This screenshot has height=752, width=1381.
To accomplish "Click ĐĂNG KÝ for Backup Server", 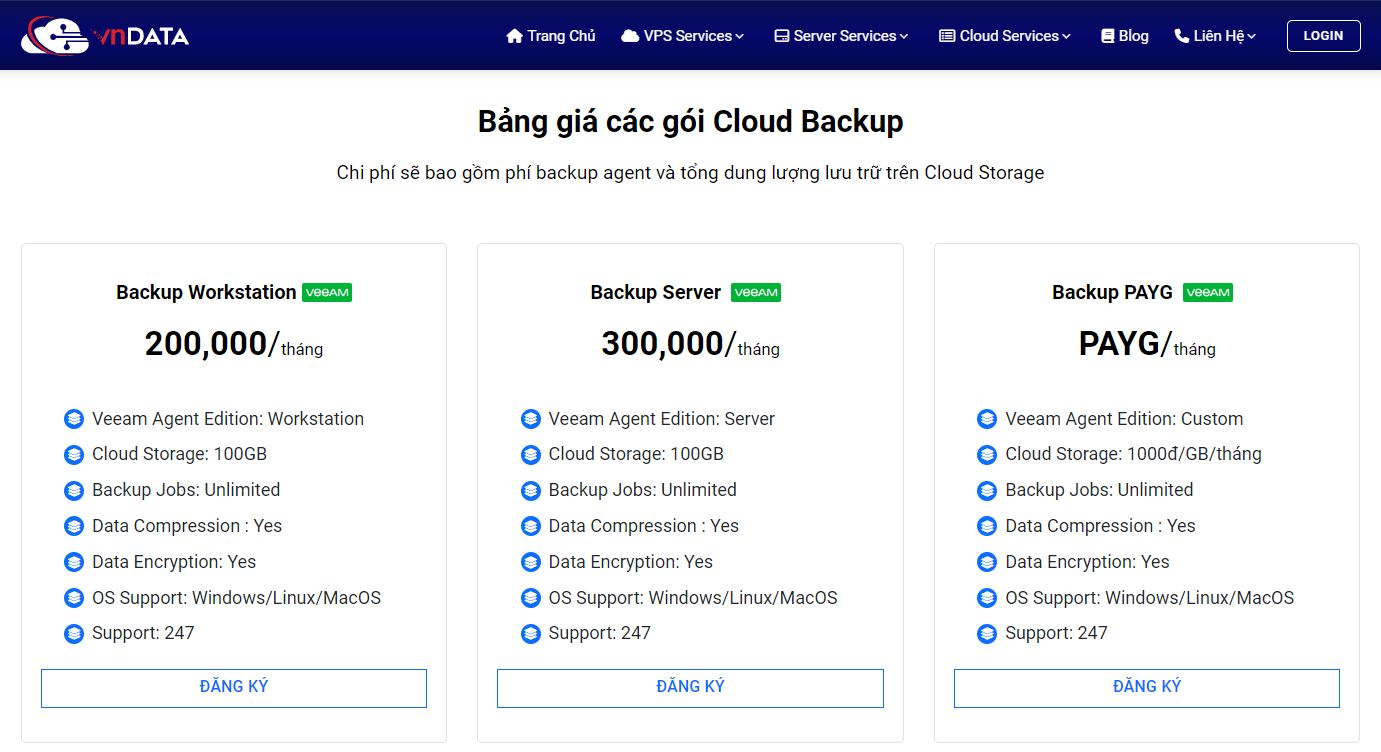I will [x=690, y=688].
